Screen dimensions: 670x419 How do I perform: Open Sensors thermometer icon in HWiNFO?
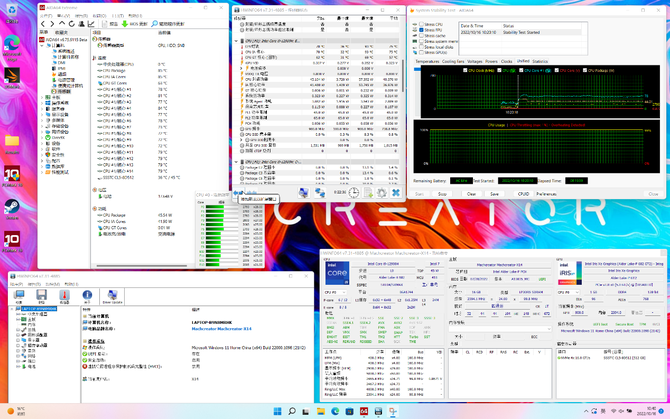click(64, 295)
